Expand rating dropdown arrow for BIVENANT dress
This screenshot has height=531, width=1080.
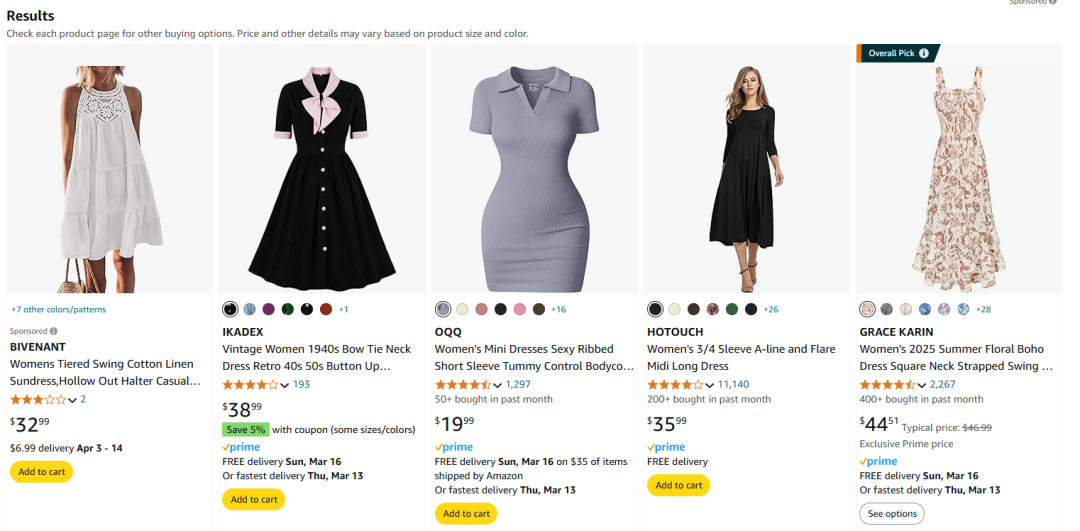tap(72, 399)
